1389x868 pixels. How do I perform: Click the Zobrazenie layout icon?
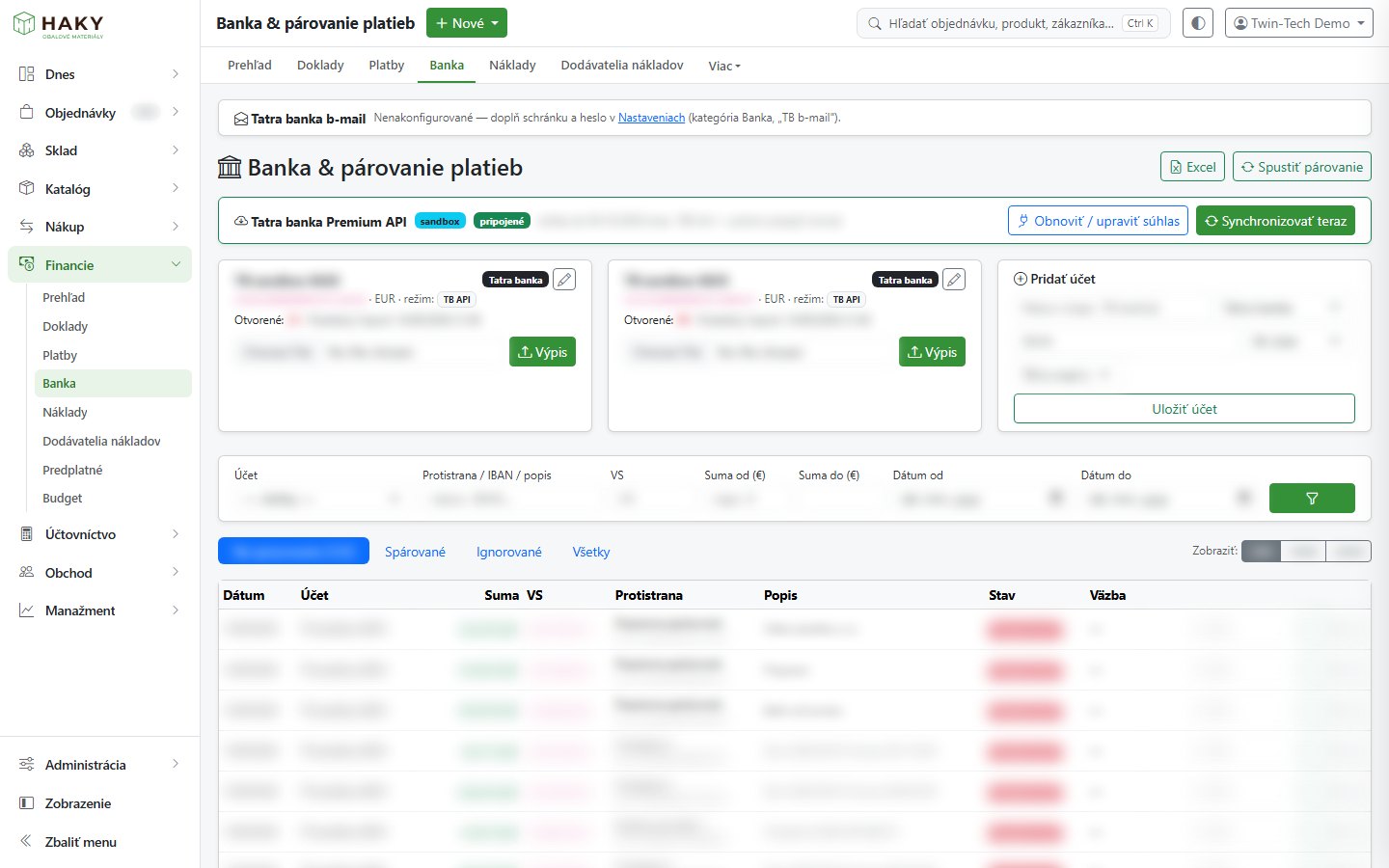27,803
